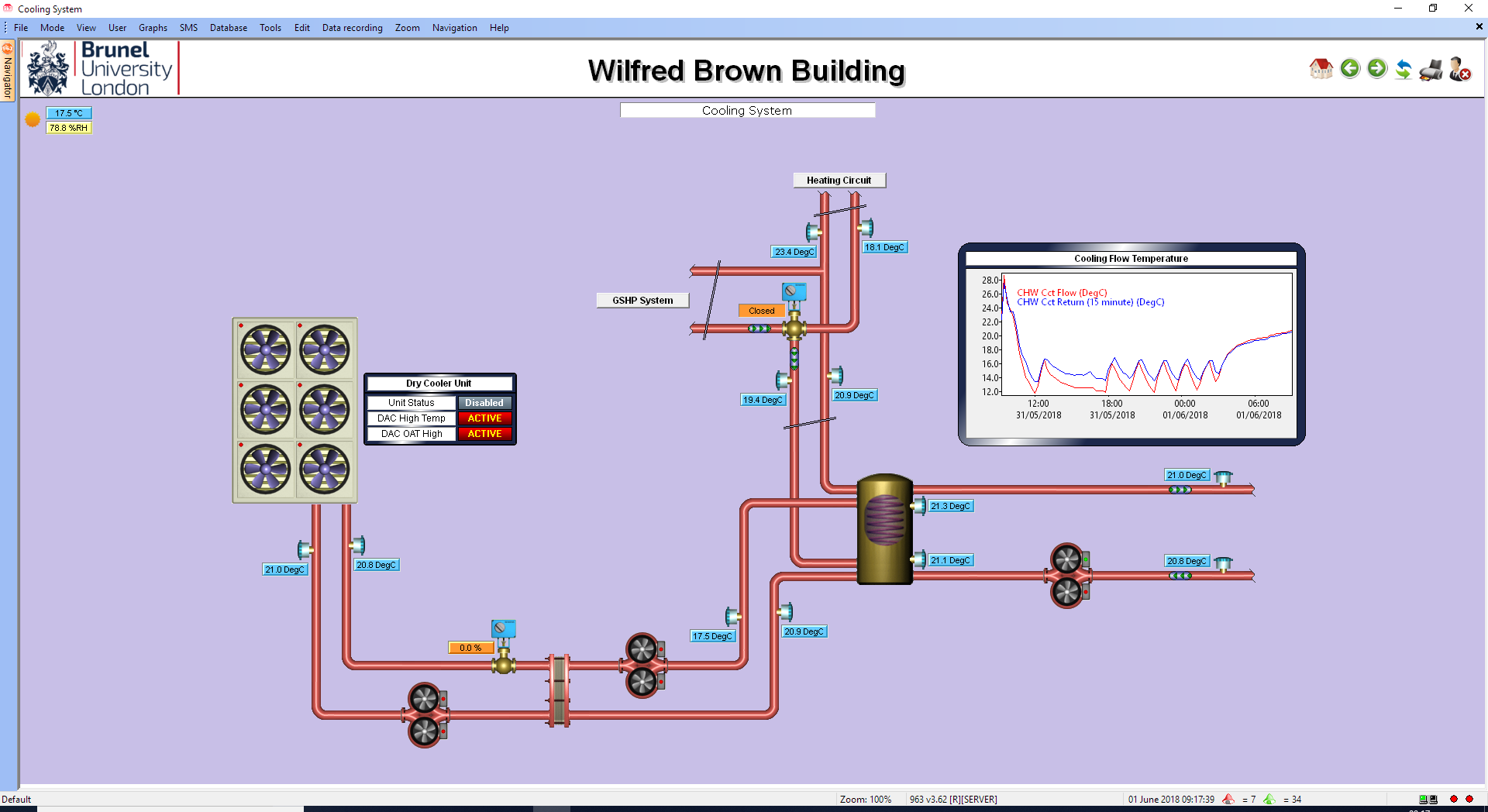The height and width of the screenshot is (812, 1488).
Task: Click the red alarm bell icon
Action: coord(1228,799)
